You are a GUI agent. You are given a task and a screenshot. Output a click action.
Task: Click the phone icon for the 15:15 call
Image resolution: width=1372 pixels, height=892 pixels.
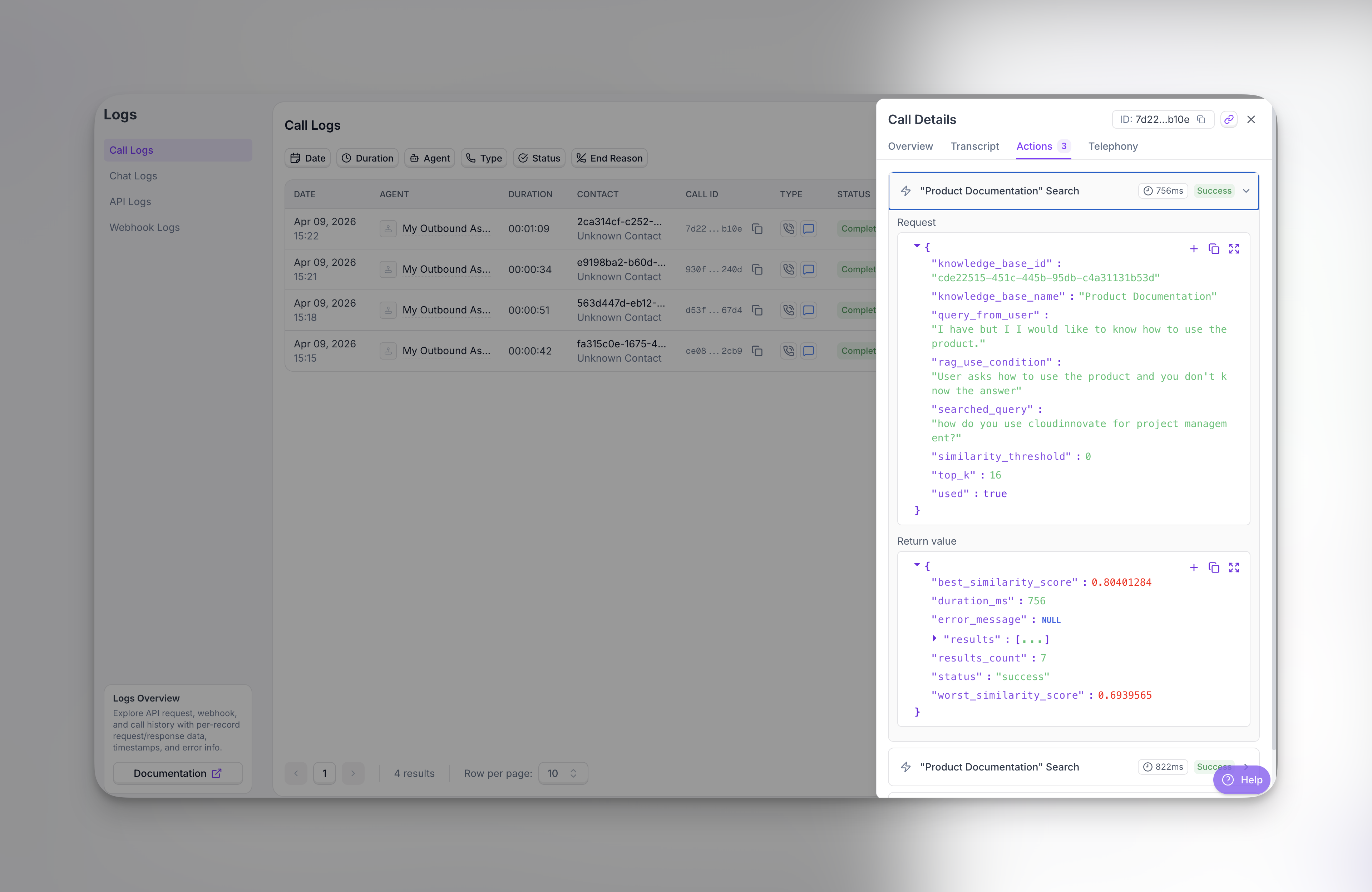(x=788, y=351)
